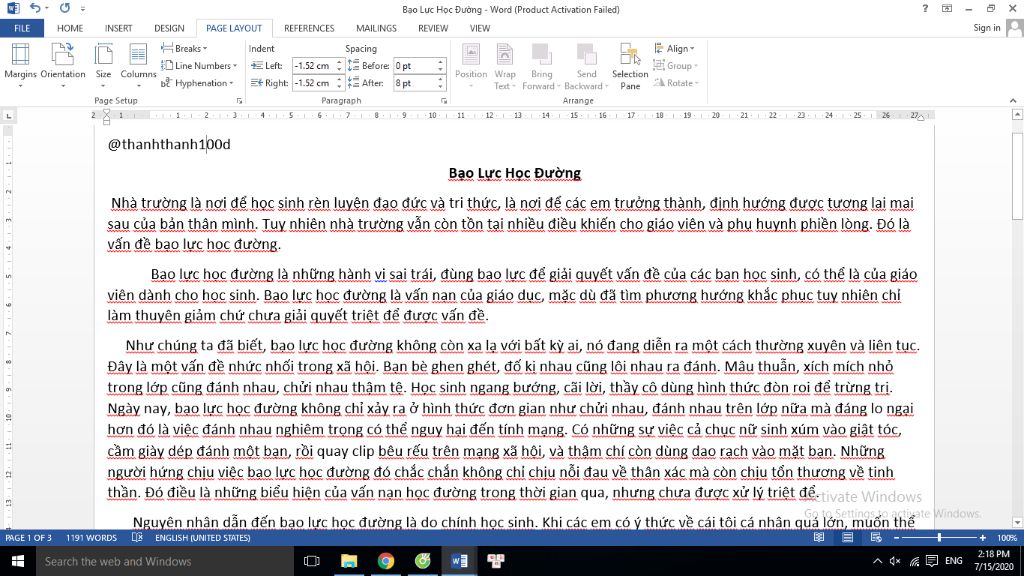Image resolution: width=1024 pixels, height=576 pixels.
Task: Switch to the MAILINGS tab
Action: (376, 28)
